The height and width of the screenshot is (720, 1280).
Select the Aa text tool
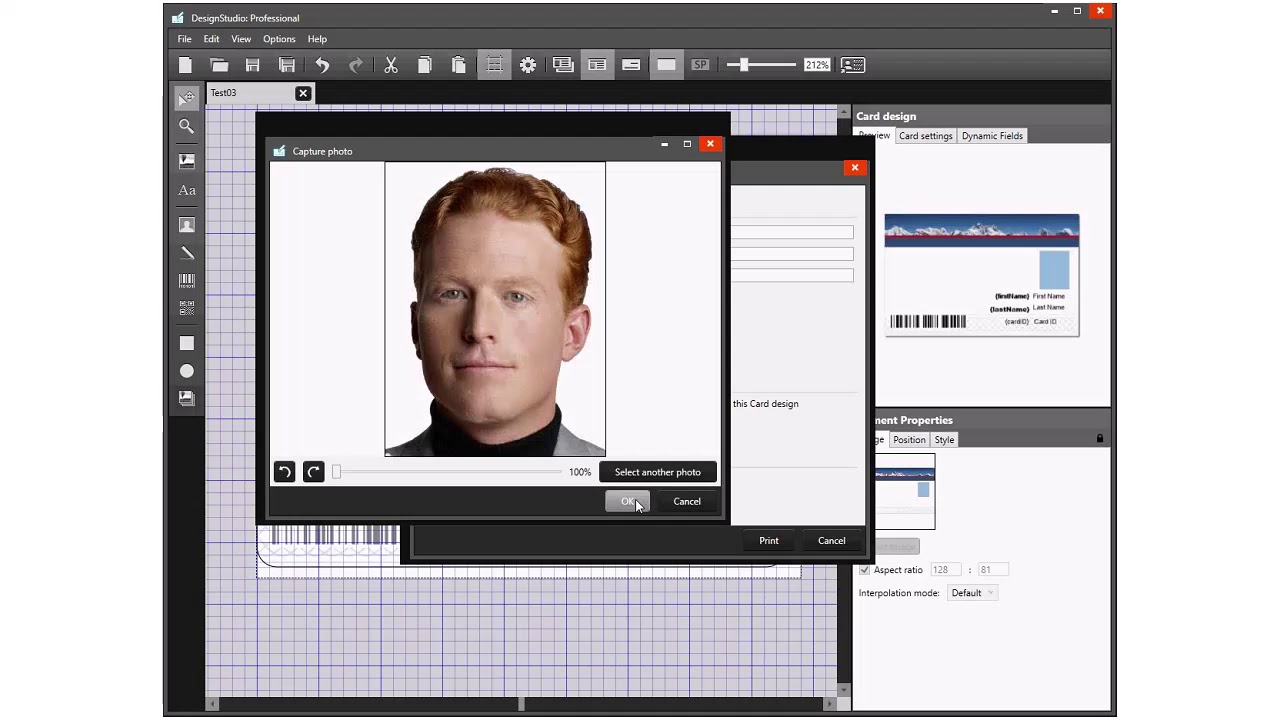coord(187,190)
